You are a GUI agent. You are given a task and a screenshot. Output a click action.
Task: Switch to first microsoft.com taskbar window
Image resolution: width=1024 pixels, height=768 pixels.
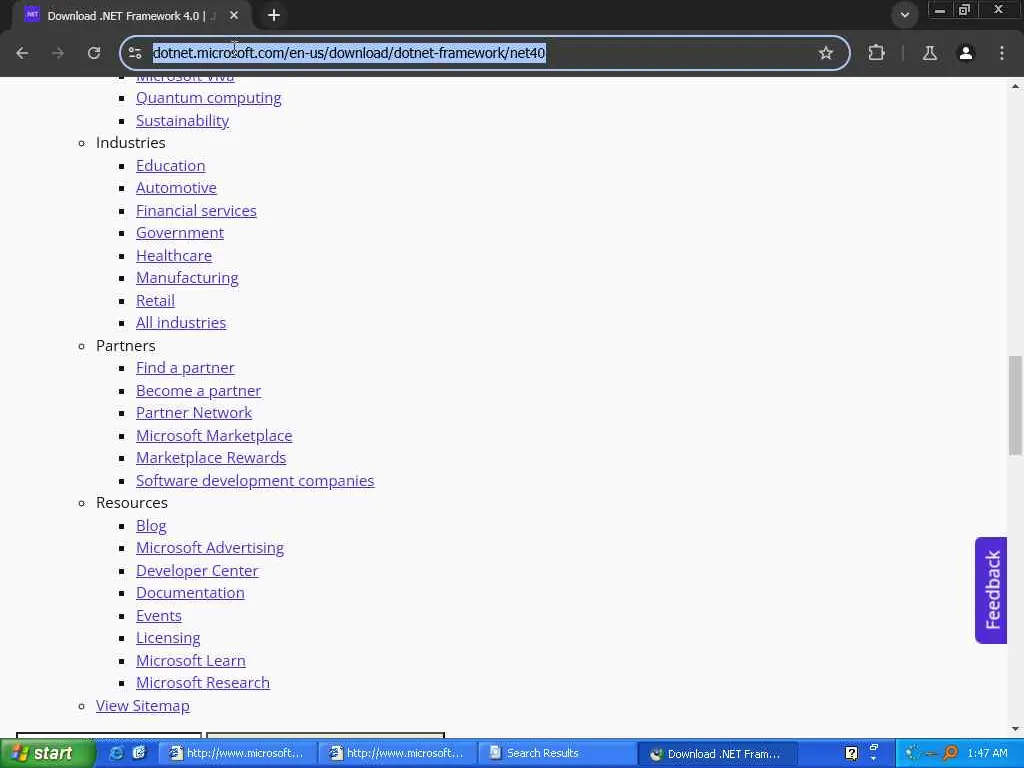(237, 754)
